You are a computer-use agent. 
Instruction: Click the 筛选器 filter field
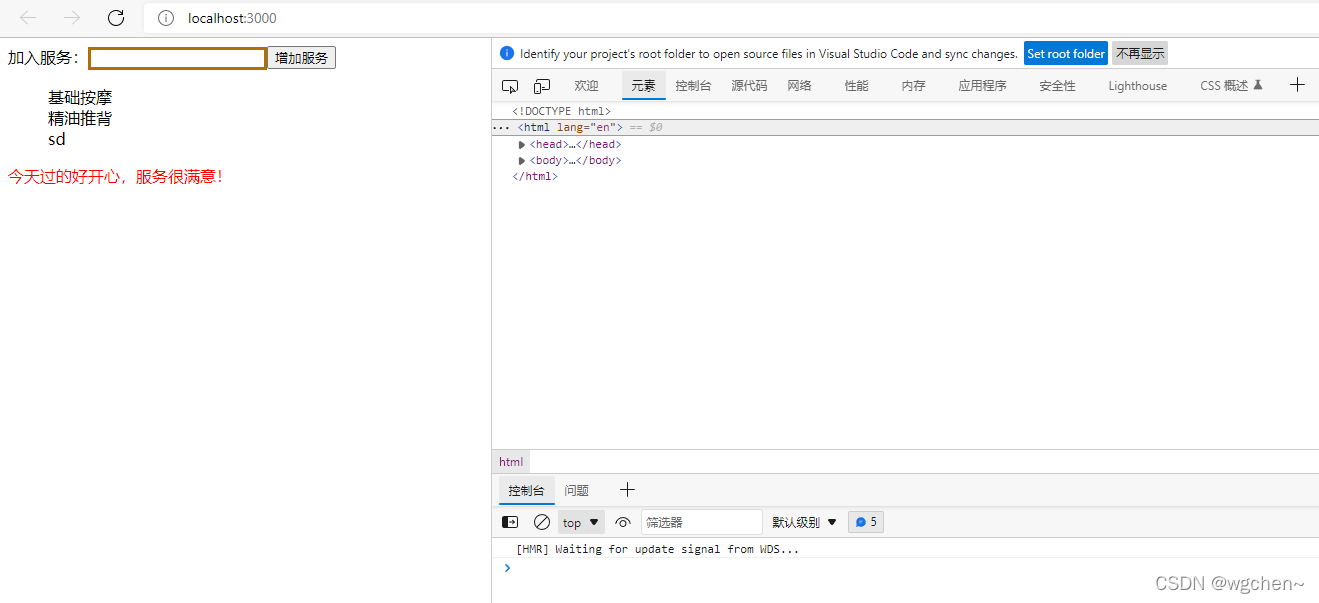coord(701,522)
